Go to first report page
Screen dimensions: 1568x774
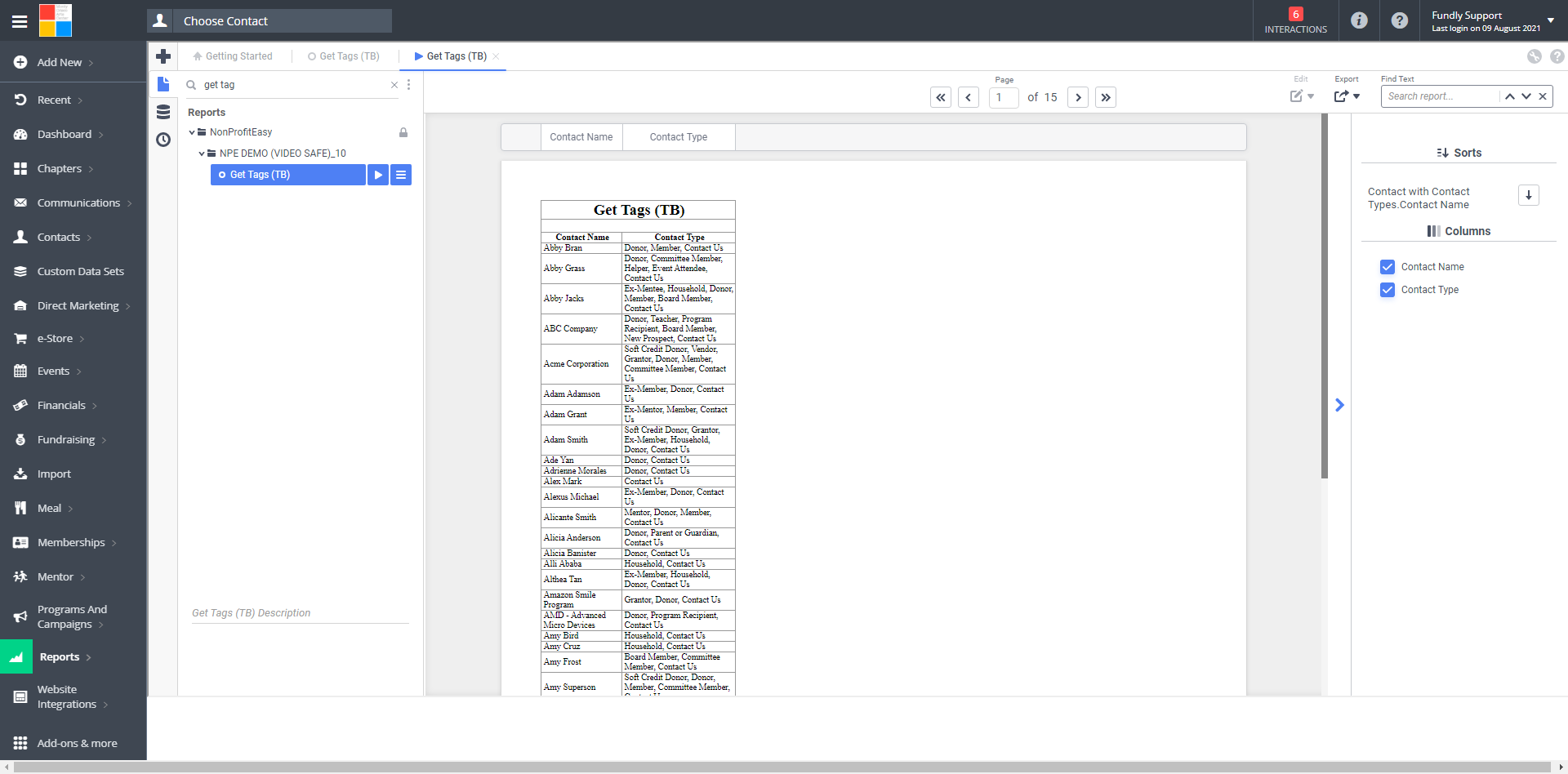pos(941,97)
